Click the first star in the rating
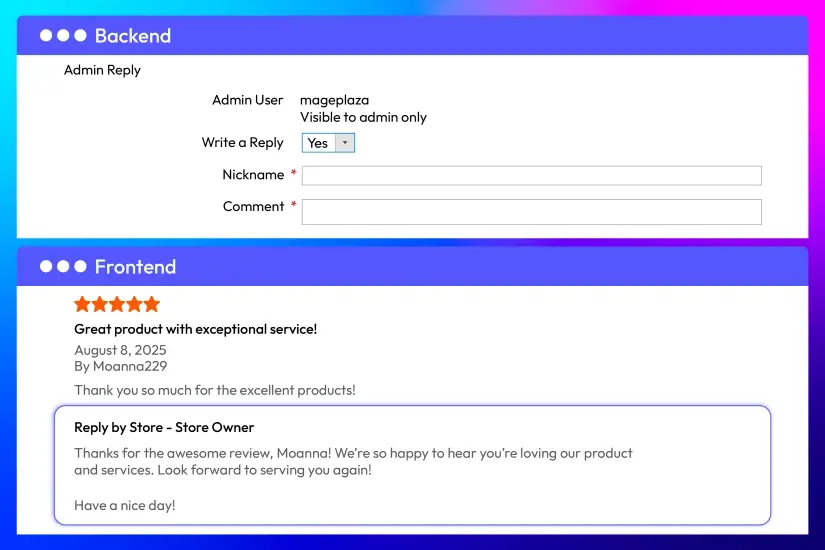The height and width of the screenshot is (550, 825). [82, 304]
